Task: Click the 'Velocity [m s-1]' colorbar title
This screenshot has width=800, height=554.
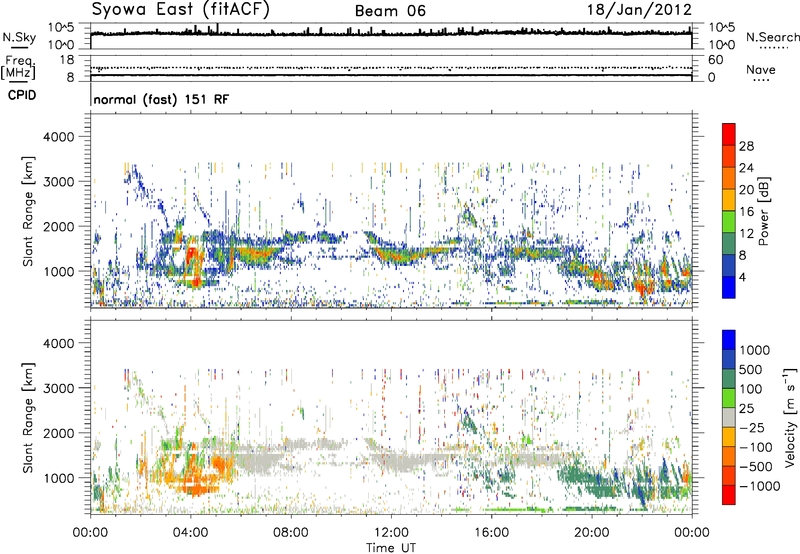Action: point(790,416)
